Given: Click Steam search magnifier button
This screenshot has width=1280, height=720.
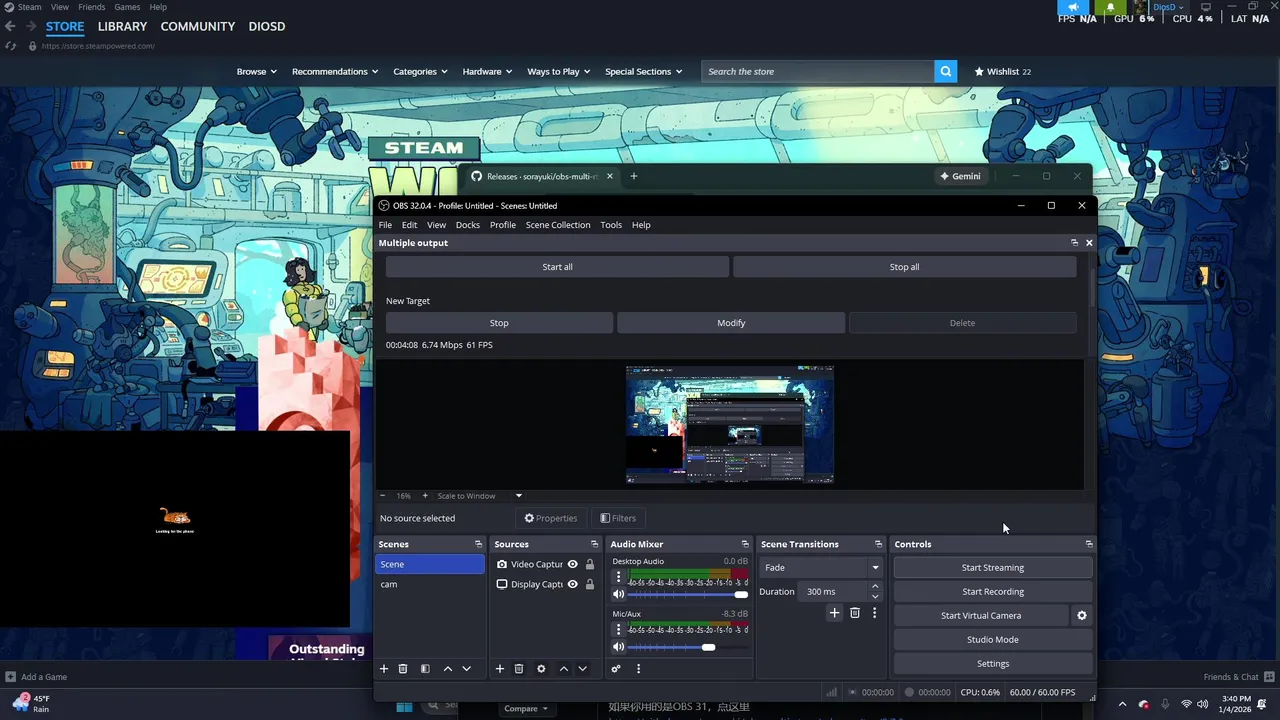Looking at the screenshot, I should click(x=945, y=71).
